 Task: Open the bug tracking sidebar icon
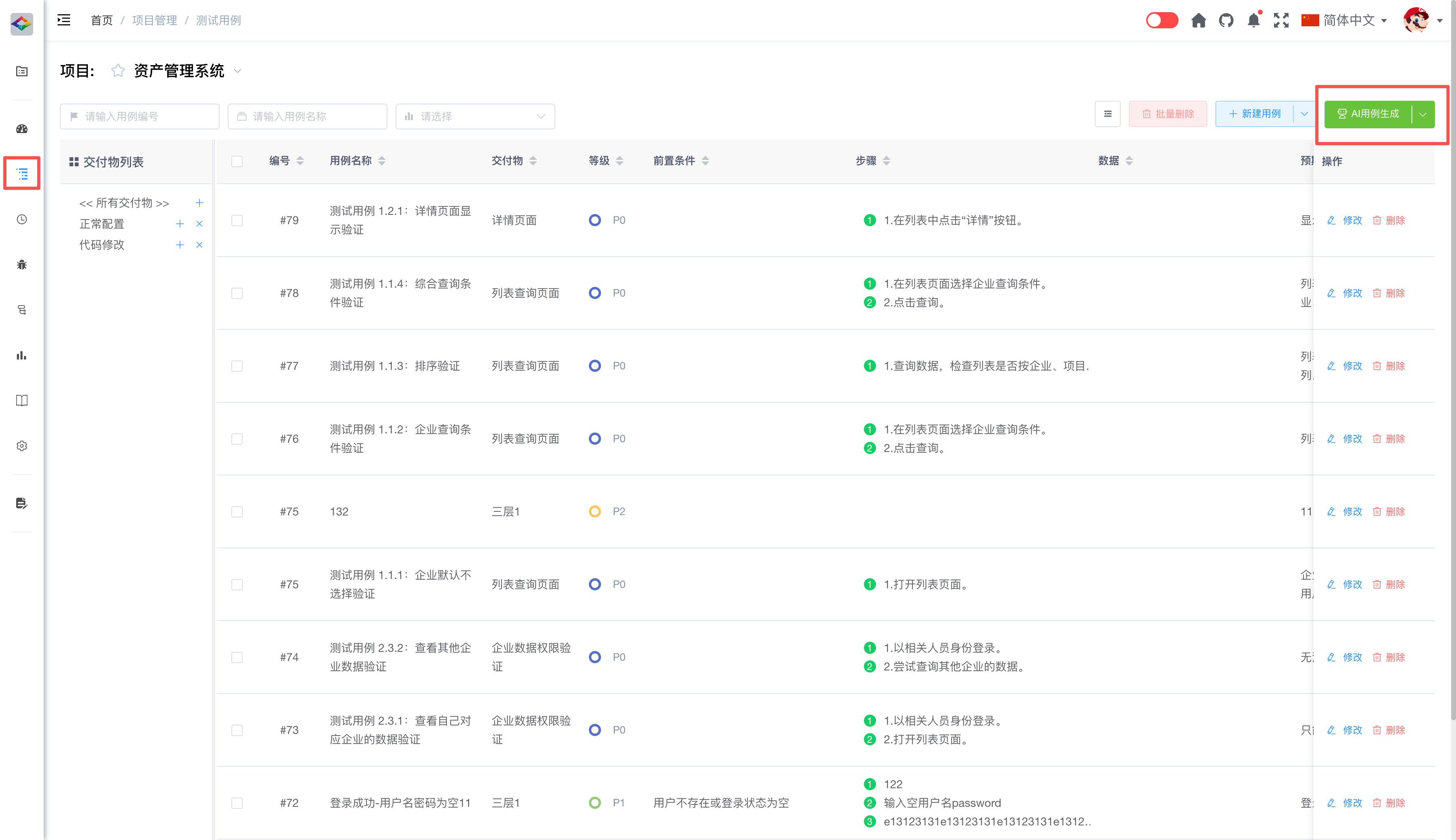(22, 265)
